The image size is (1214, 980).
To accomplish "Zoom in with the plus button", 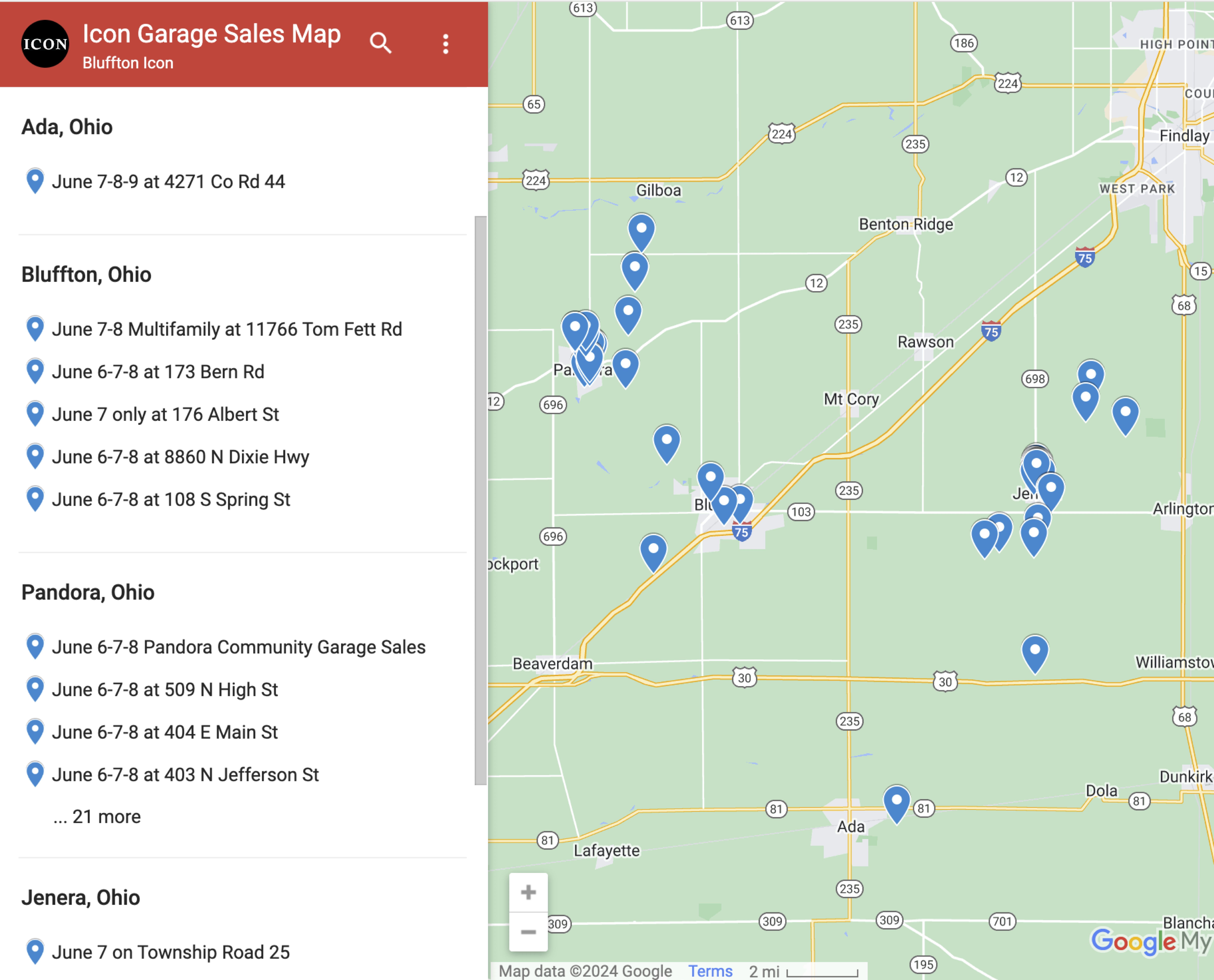I will [528, 893].
